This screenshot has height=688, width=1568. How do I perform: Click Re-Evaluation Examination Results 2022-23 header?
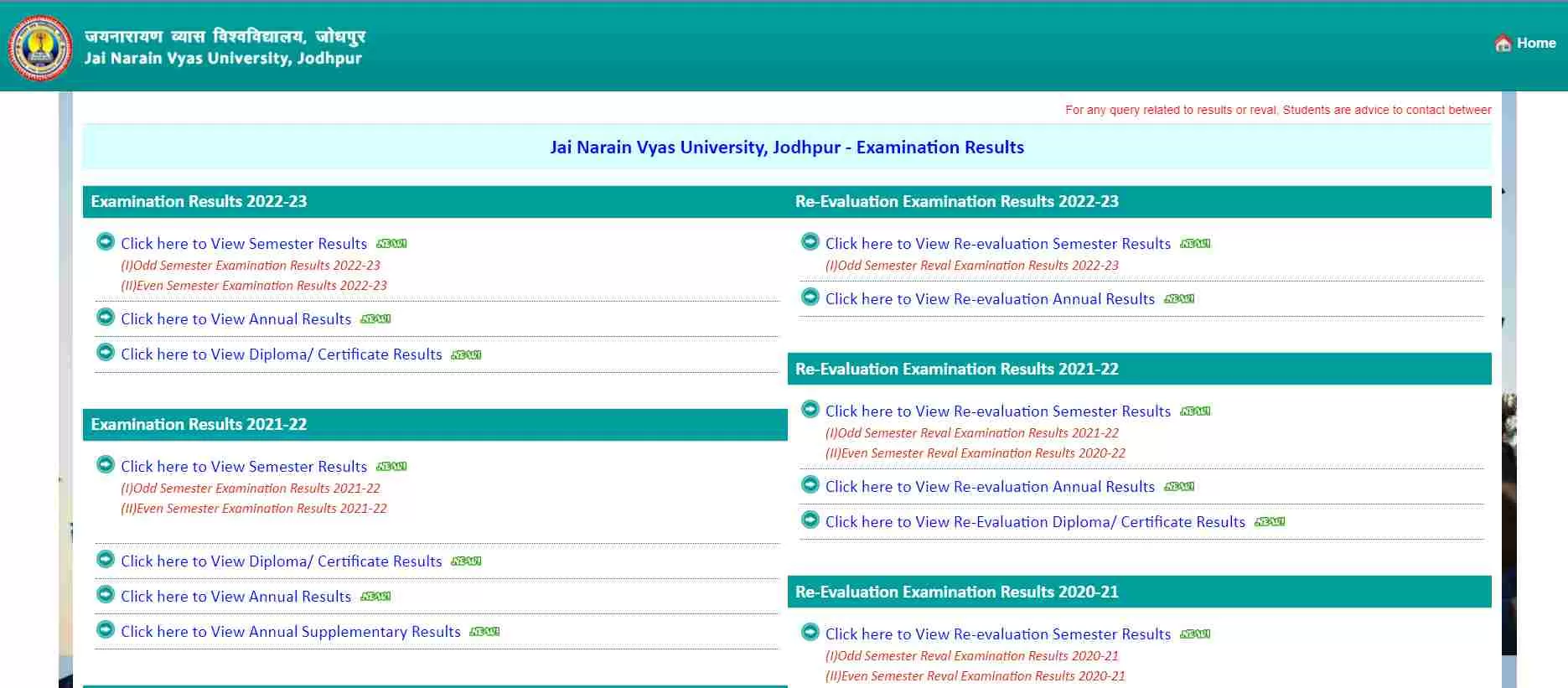[x=1140, y=202]
